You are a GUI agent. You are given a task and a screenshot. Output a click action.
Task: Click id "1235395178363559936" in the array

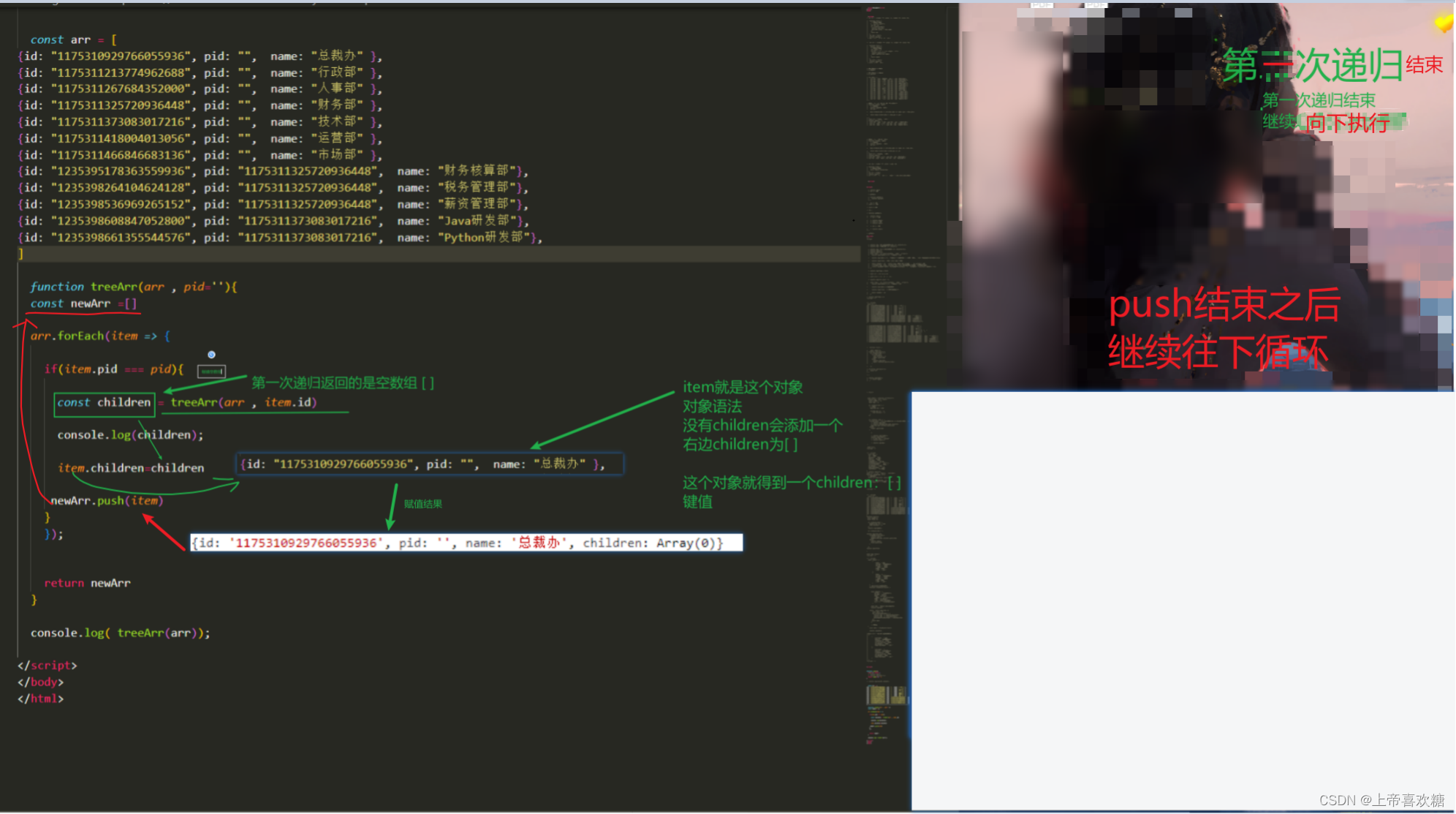click(x=121, y=171)
